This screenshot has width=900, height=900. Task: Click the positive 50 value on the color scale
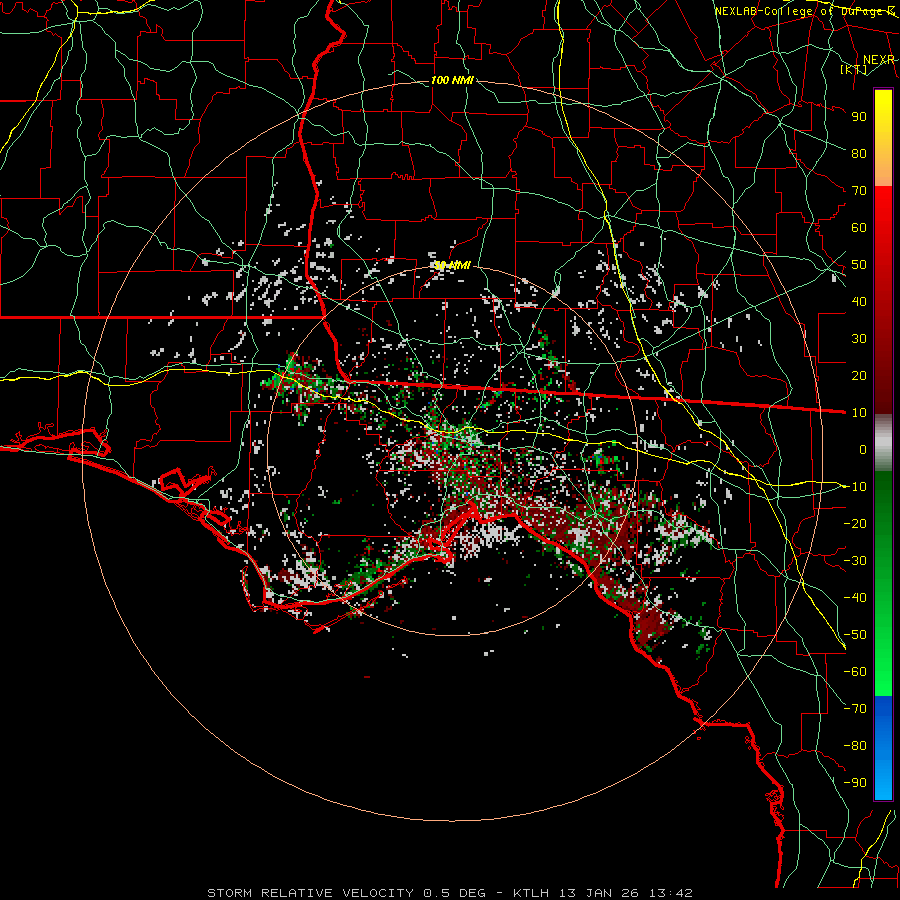pos(859,265)
